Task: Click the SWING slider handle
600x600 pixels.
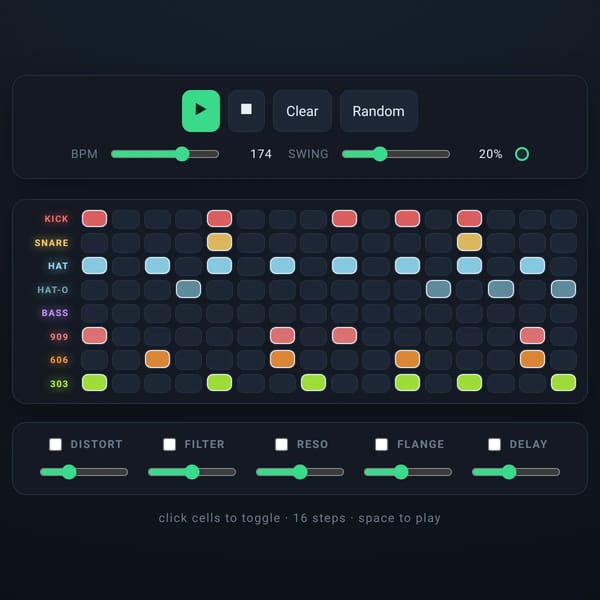Action: pyautogui.click(x=380, y=154)
